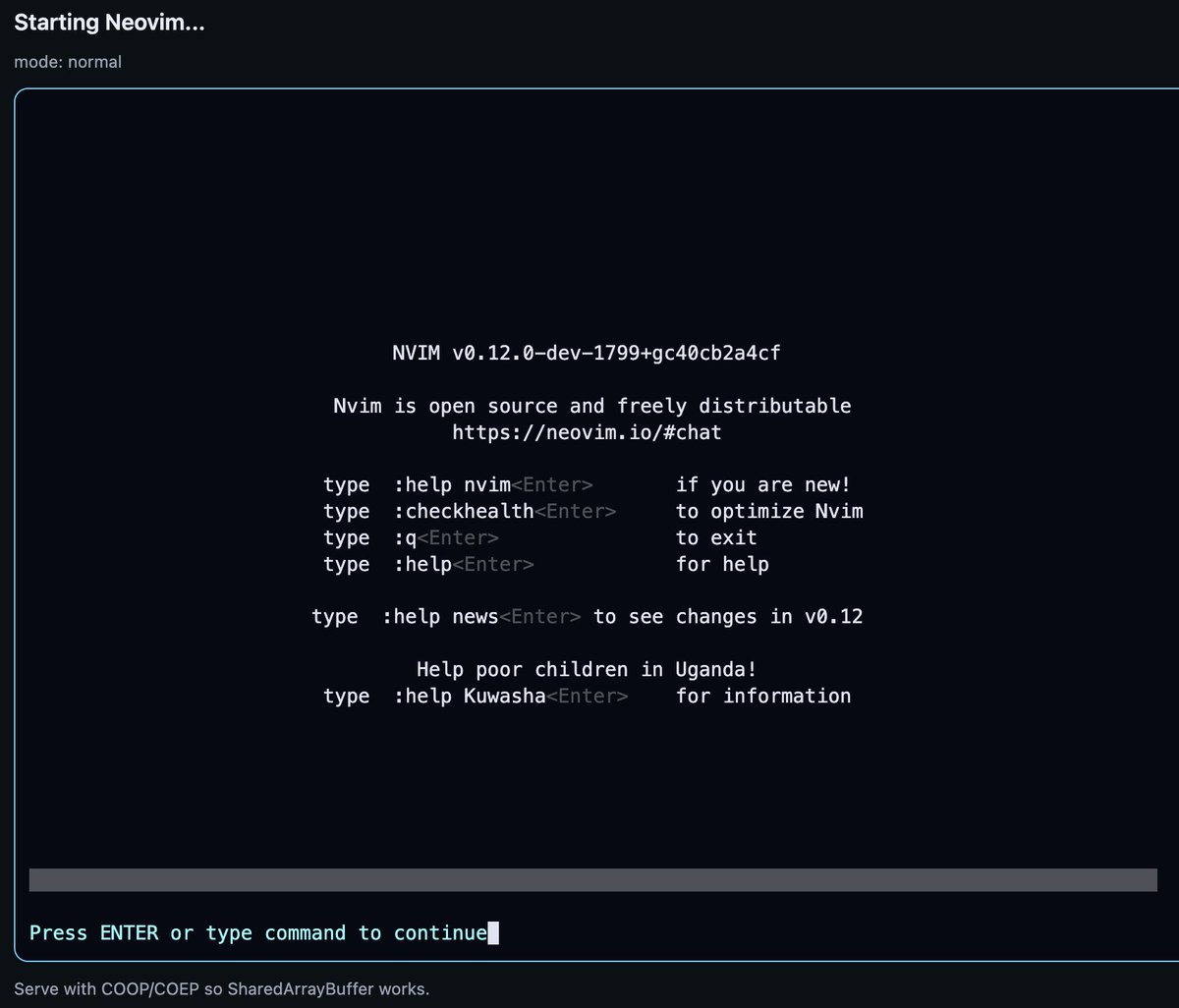Click "Help poor children in Uganda!" line
1179x1008 pixels.
click(587, 670)
